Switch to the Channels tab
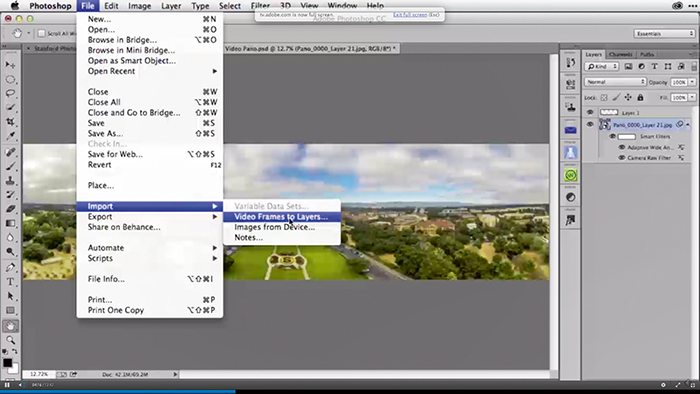The width and height of the screenshot is (700, 394). [621, 54]
